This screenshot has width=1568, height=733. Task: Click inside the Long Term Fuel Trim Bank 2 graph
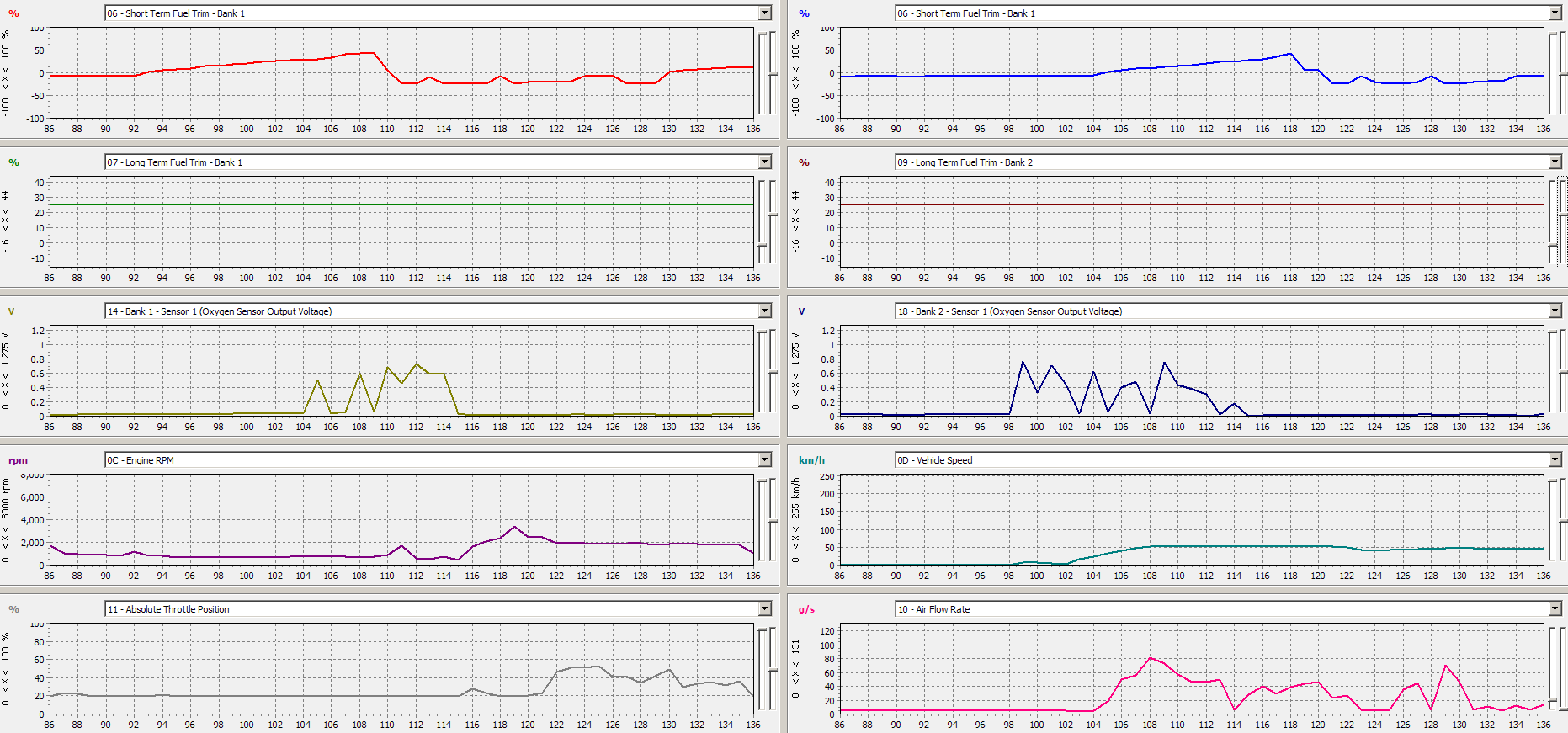pos(1192,222)
